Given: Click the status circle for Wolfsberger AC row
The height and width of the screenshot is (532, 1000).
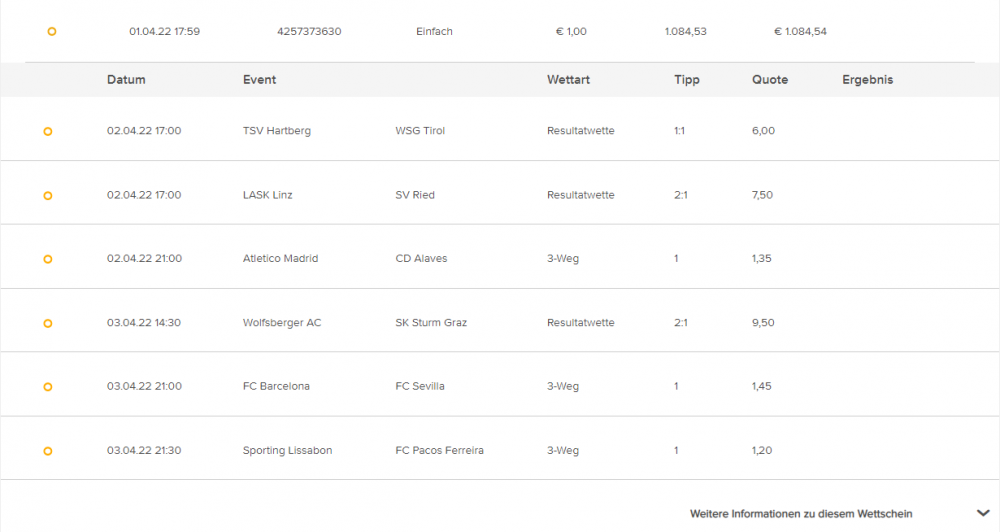Looking at the screenshot, I should (x=48, y=323).
